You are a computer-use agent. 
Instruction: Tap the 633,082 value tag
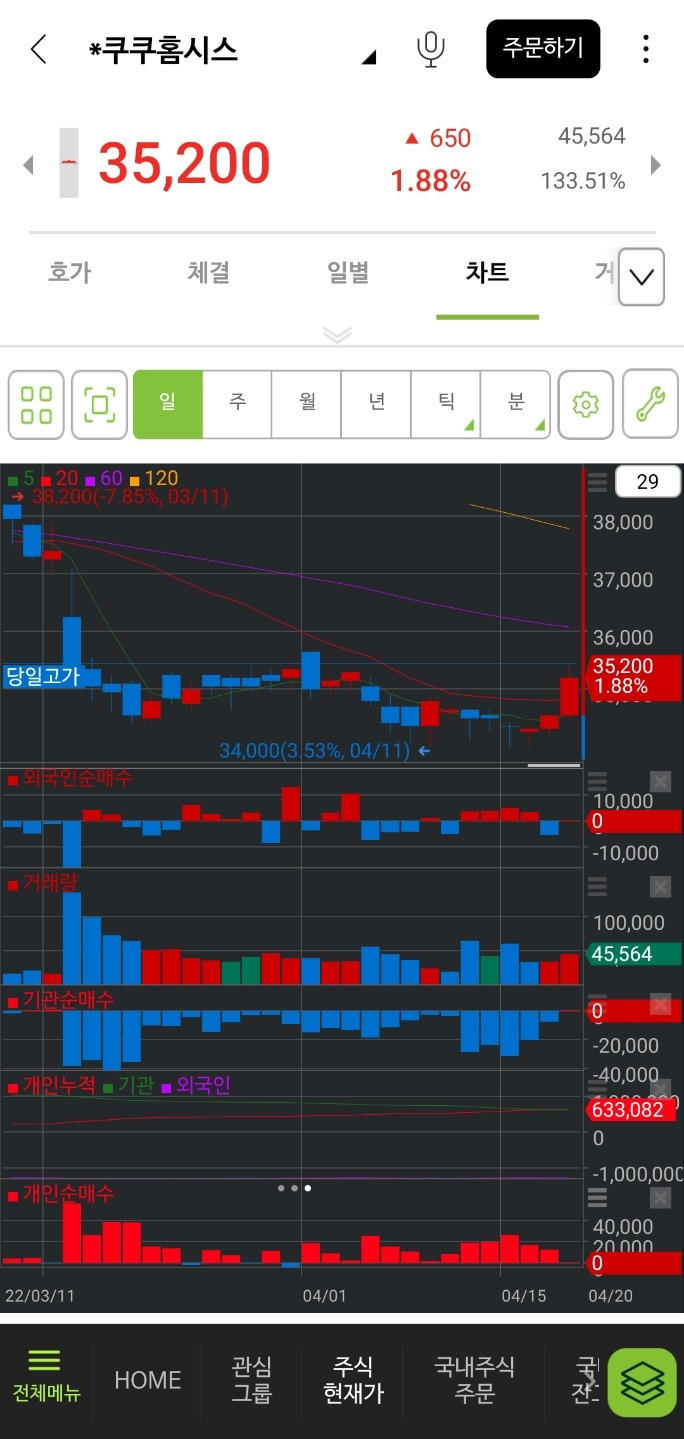[x=631, y=1109]
